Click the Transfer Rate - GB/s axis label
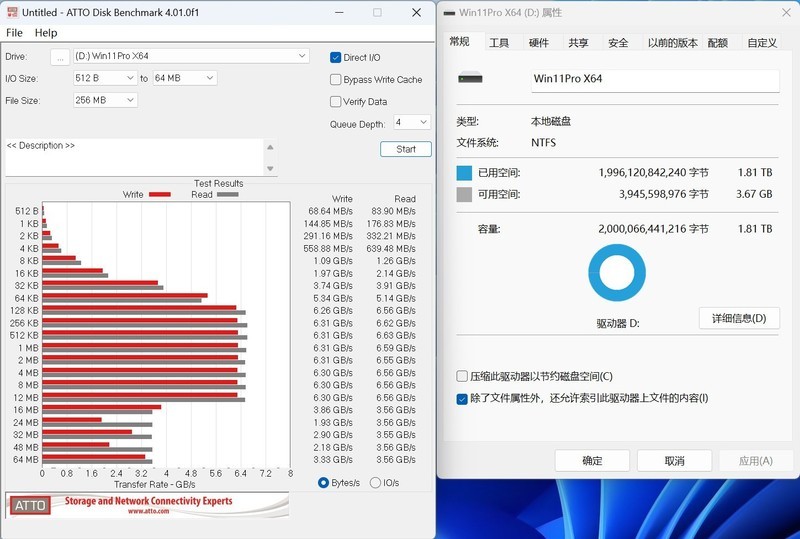Screen dimensions: 800x539 point(155,484)
